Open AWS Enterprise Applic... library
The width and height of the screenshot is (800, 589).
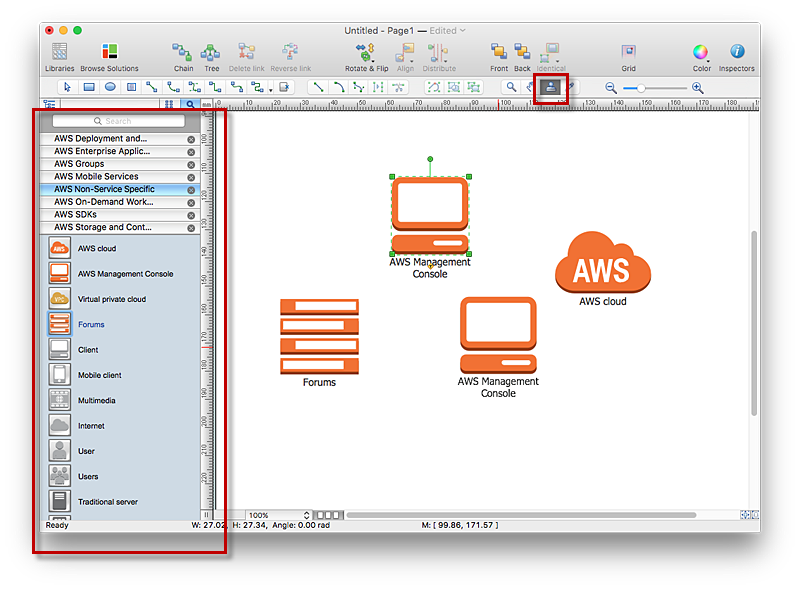click(118, 152)
